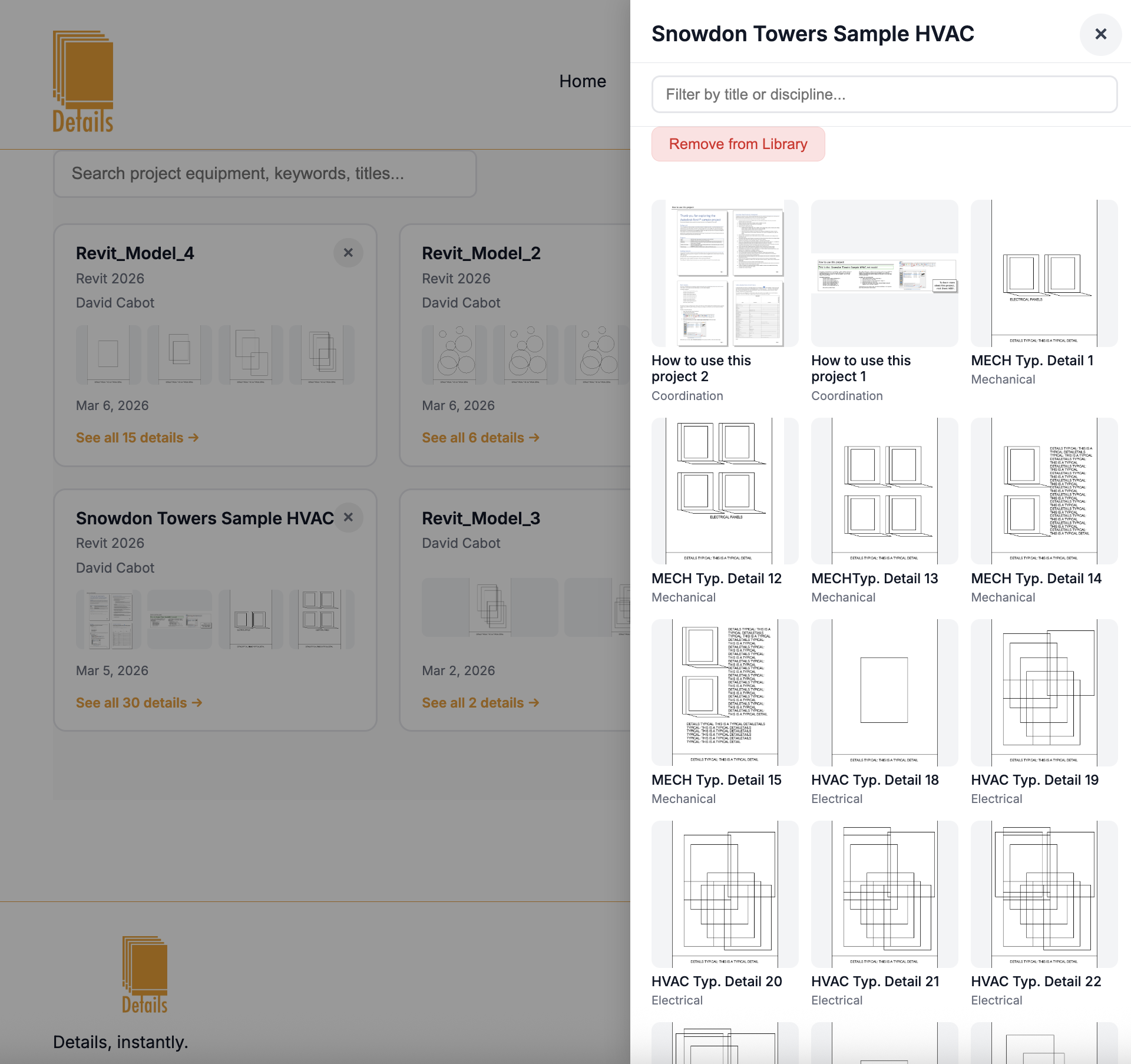1131x1064 pixels.
Task: Click See all 2 details link
Action: 480,703
